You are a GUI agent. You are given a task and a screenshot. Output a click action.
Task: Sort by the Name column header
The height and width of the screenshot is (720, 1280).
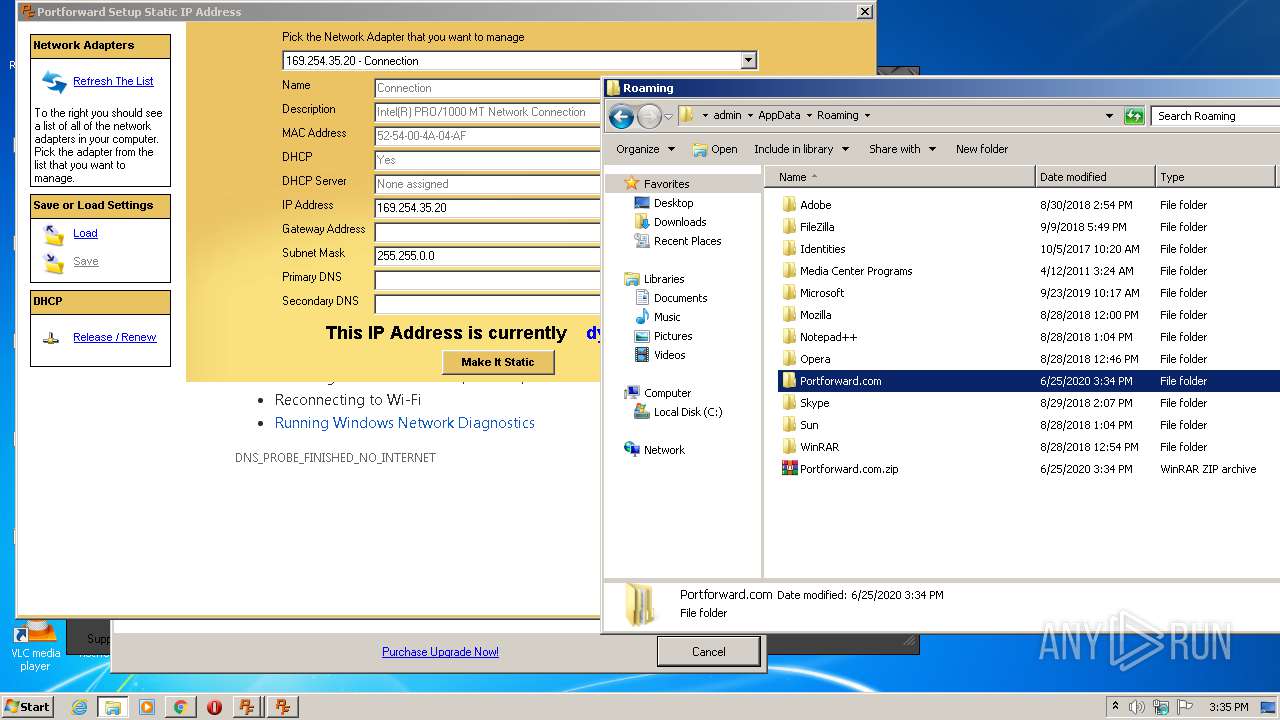[x=900, y=177]
